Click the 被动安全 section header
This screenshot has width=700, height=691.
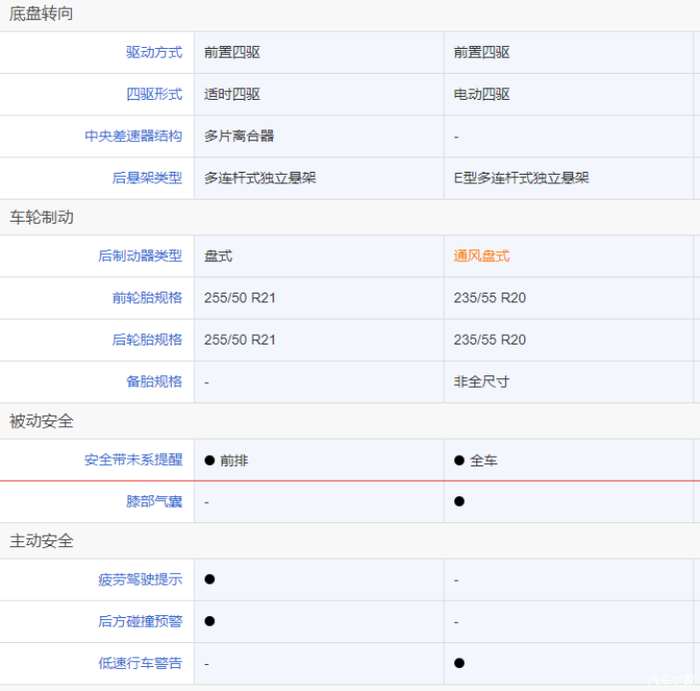click(x=41, y=421)
